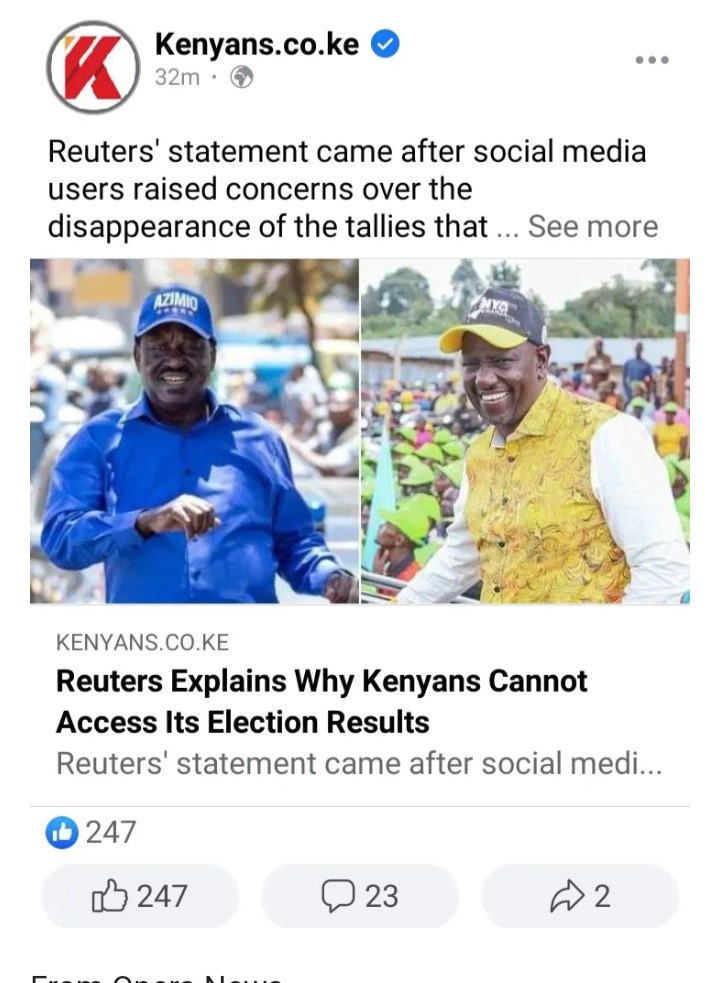Click the 32m post timestamp

click(177, 78)
